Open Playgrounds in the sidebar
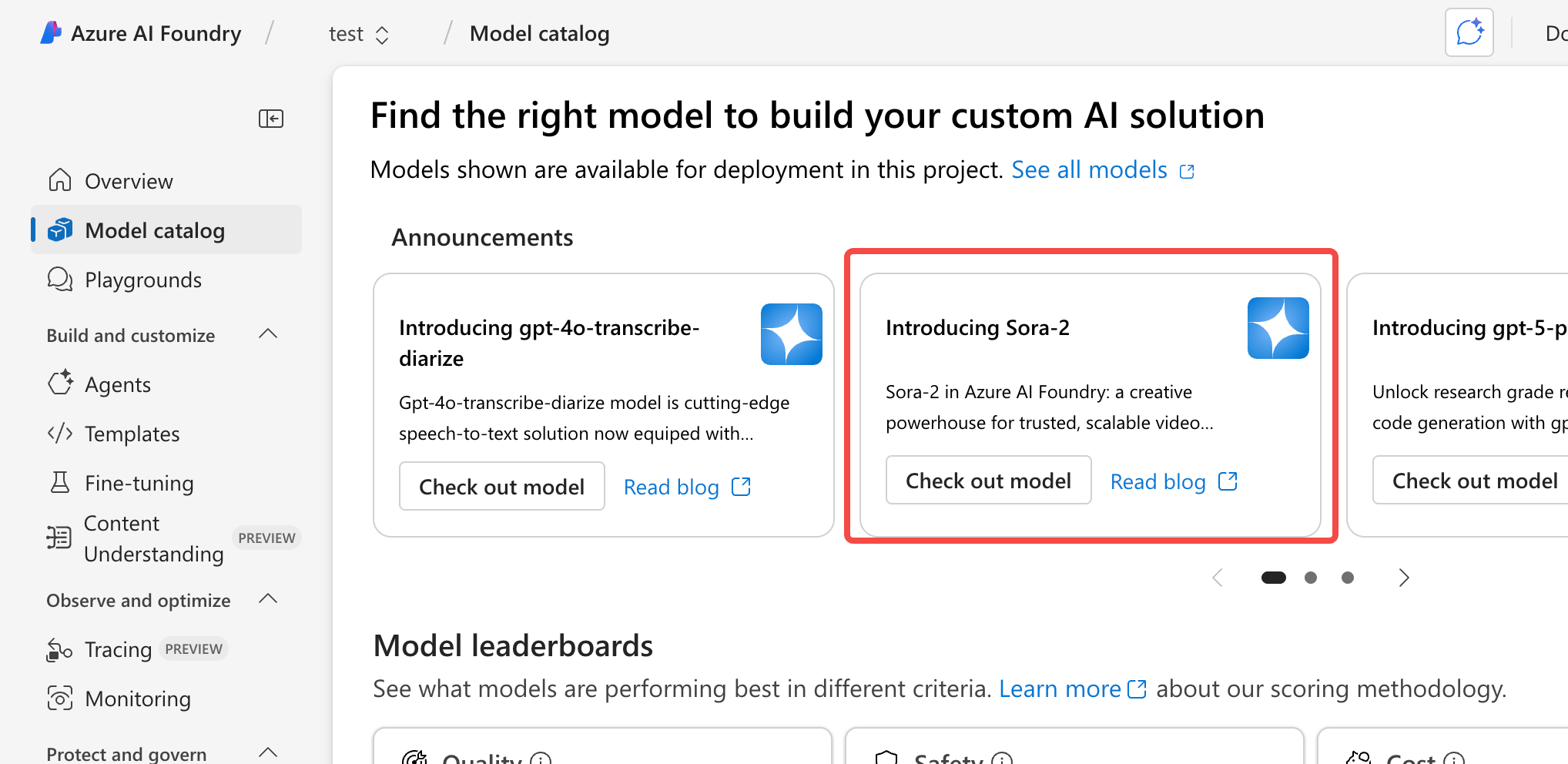Screen dimensions: 1568x764 [x=143, y=280]
